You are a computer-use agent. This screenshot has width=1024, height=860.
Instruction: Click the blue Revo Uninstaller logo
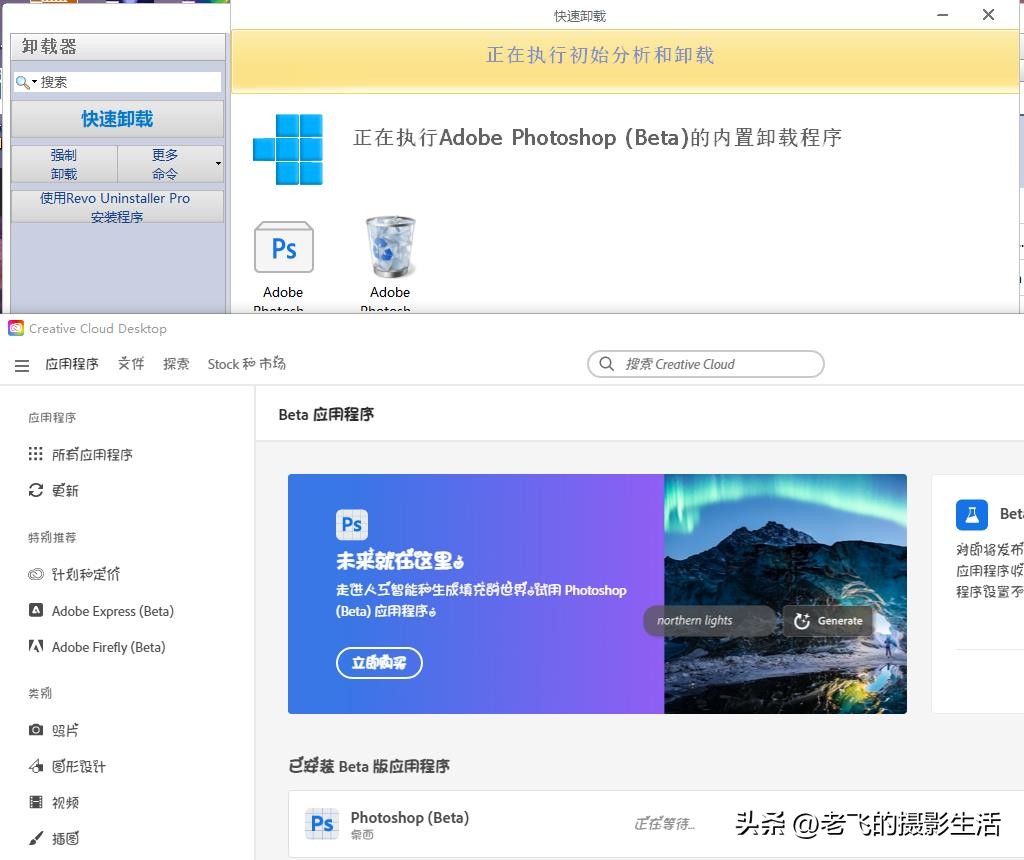[288, 149]
